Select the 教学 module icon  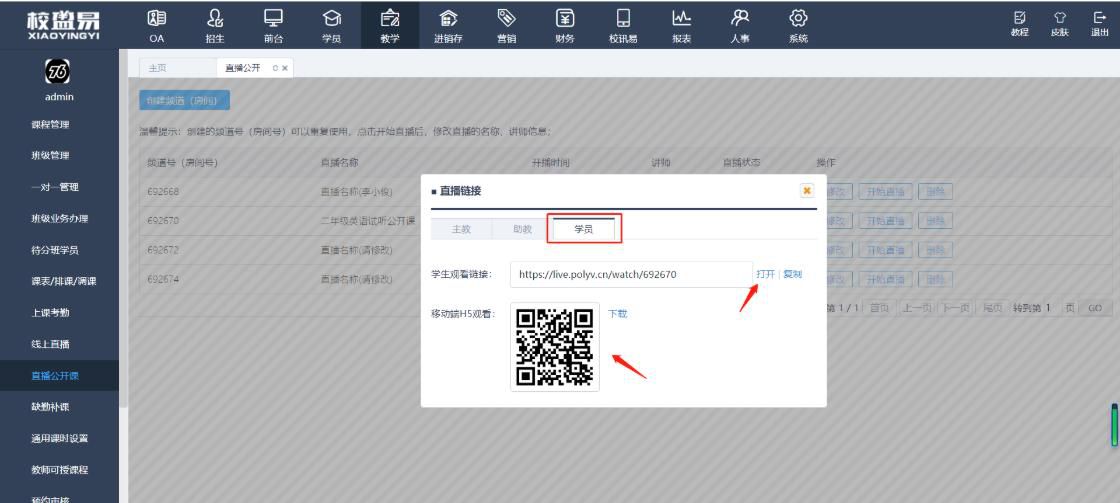[390, 25]
